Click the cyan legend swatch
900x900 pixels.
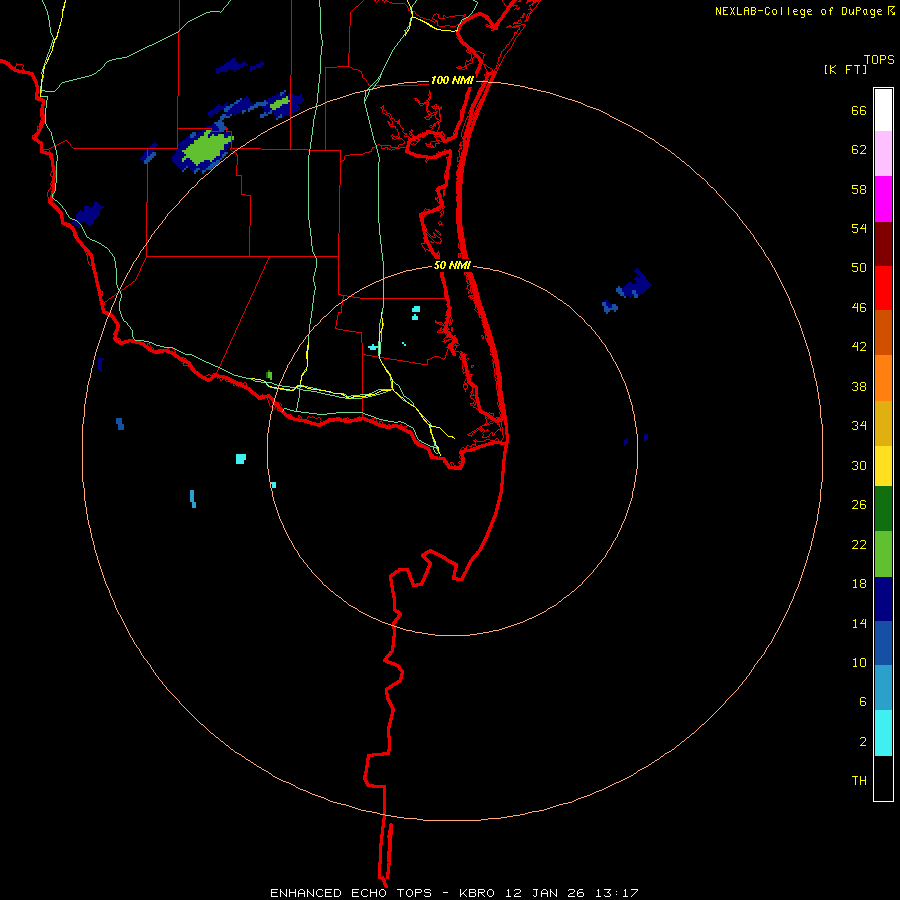tap(883, 733)
